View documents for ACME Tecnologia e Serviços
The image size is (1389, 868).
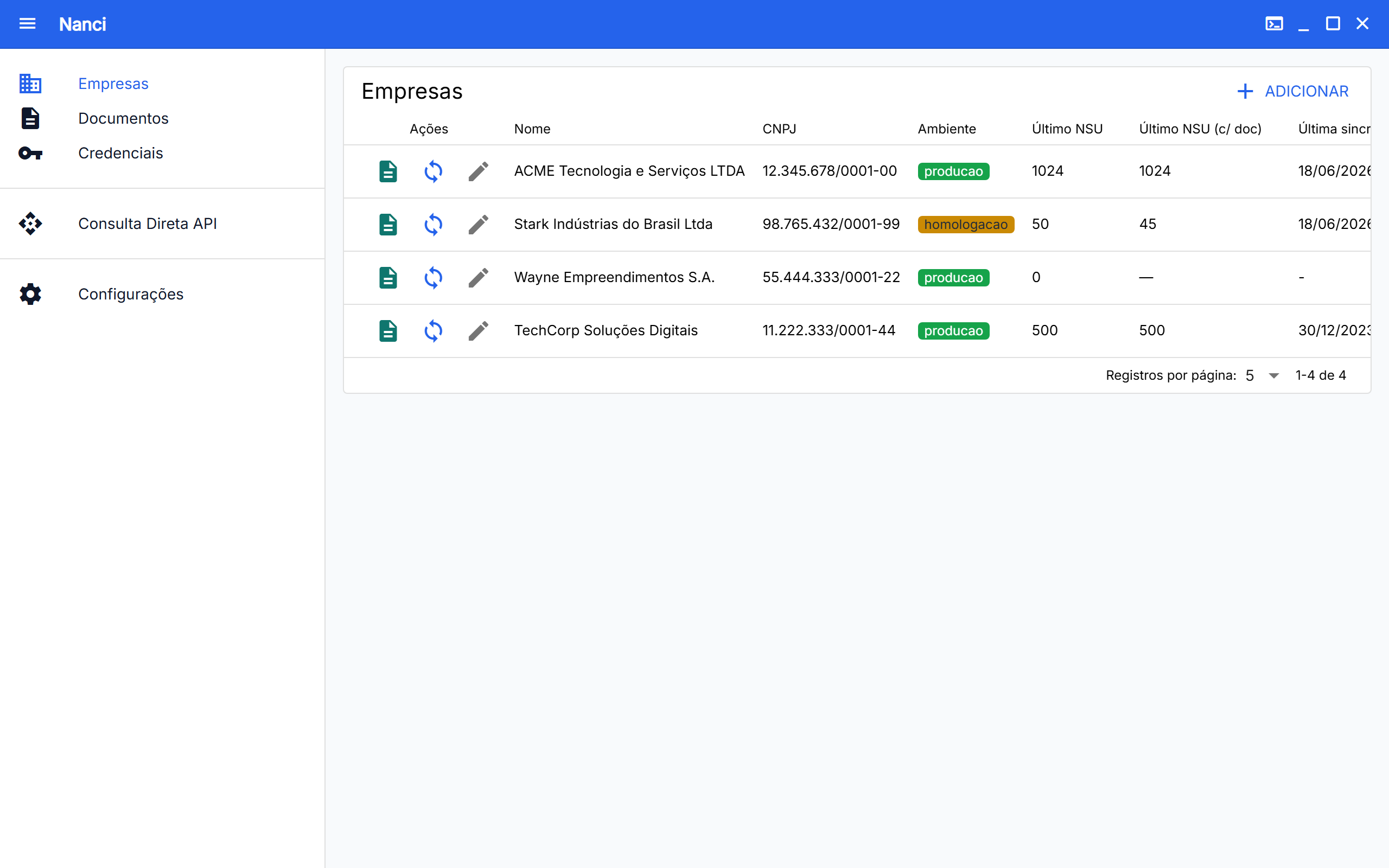[388, 171]
